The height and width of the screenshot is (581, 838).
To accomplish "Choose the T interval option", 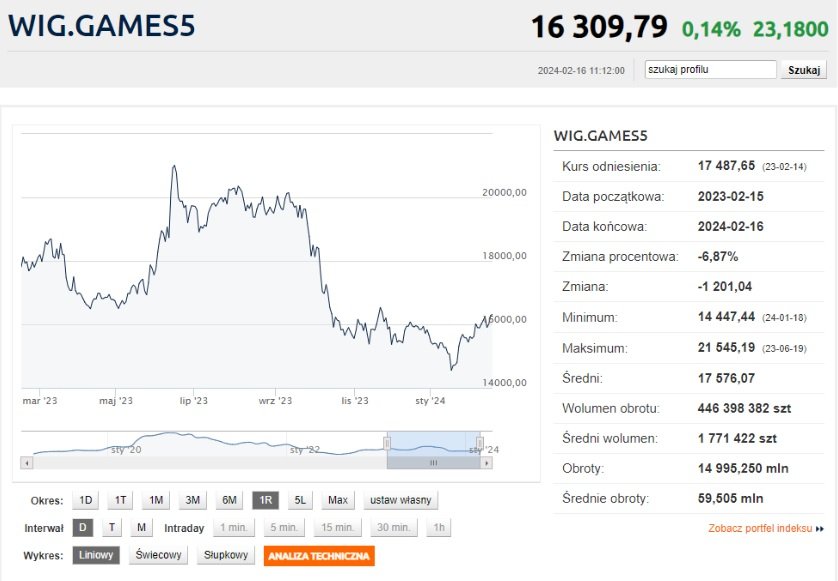I will click(x=112, y=527).
